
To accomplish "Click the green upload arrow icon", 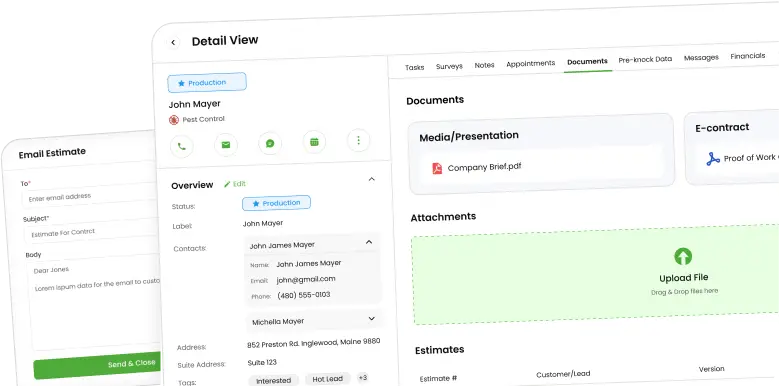I will (x=683, y=256).
